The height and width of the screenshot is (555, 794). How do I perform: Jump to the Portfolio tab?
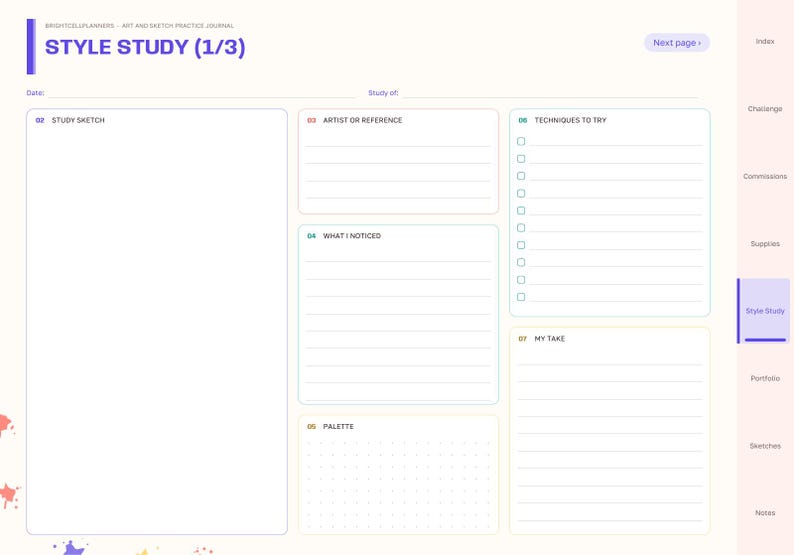pyautogui.click(x=765, y=378)
